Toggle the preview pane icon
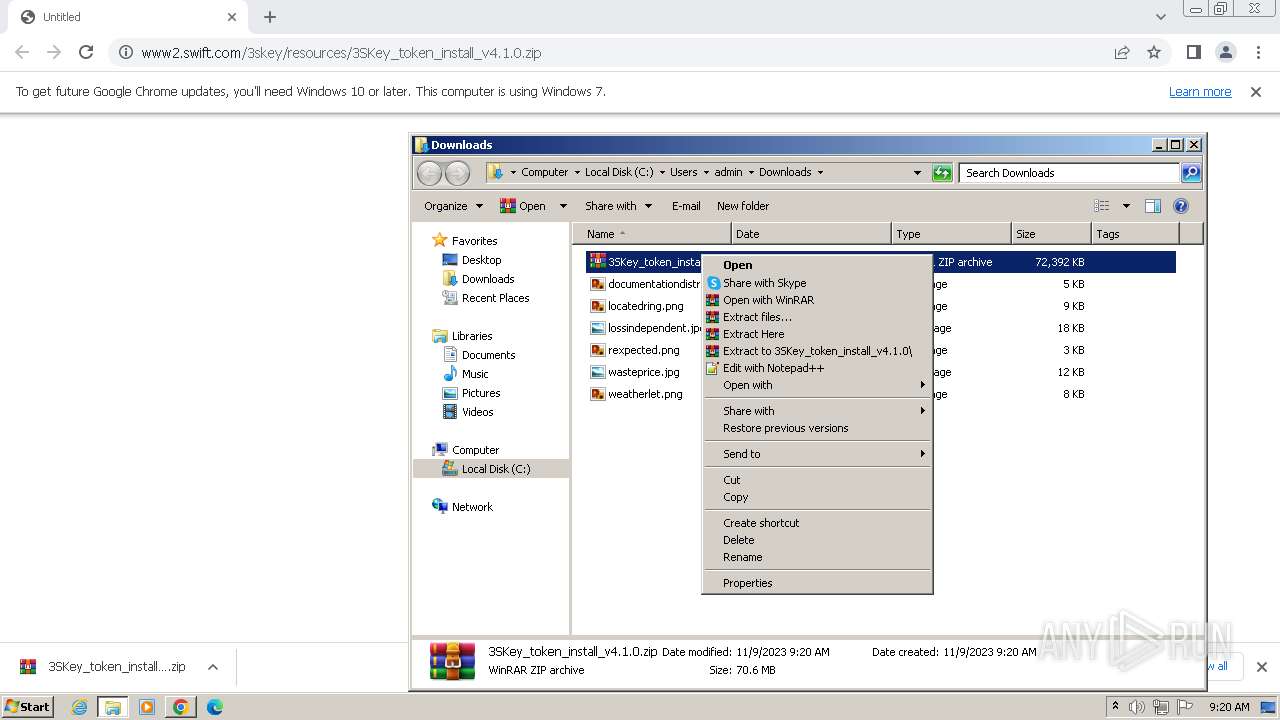Viewport: 1280px width, 720px height. [x=1152, y=206]
